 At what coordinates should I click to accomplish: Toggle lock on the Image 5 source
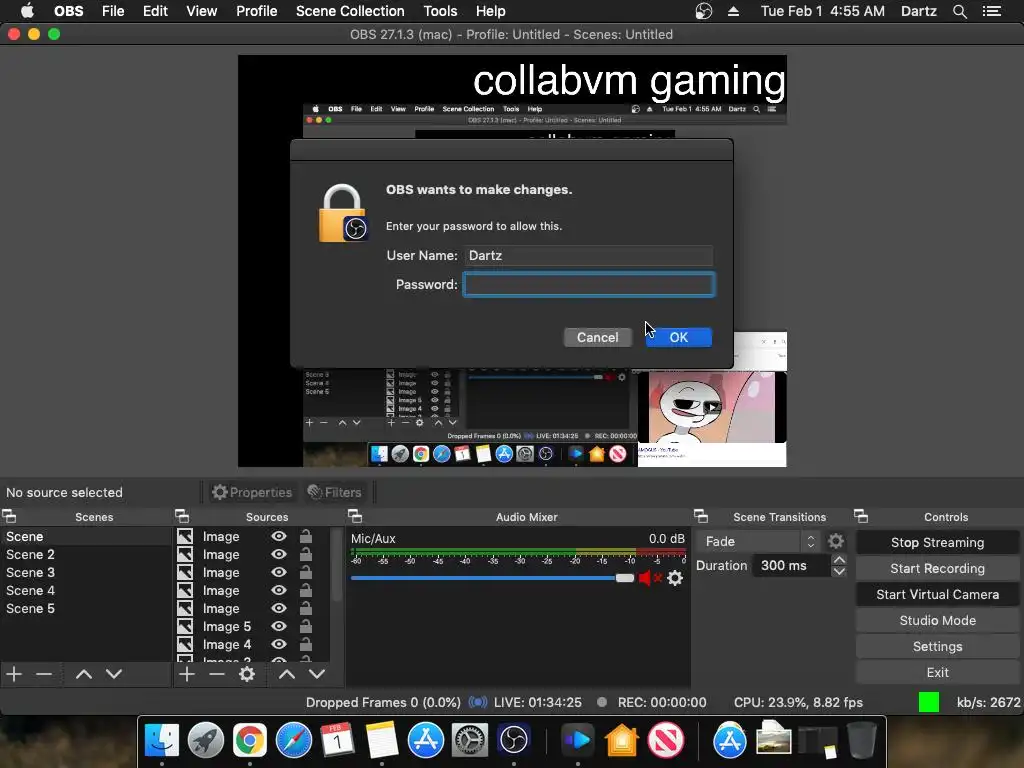[x=306, y=626]
